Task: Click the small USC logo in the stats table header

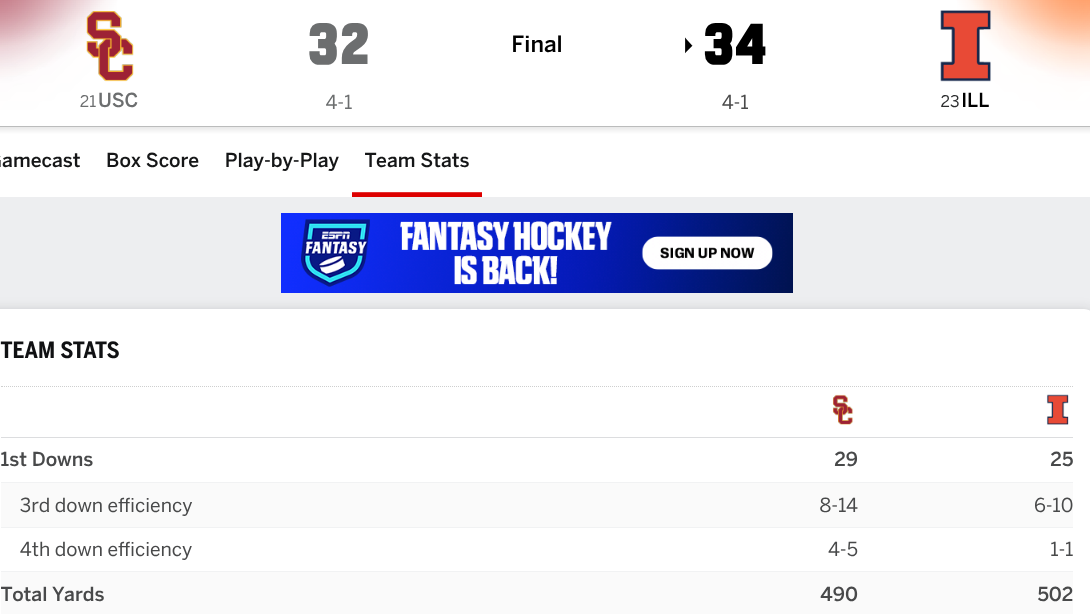Action: point(843,410)
